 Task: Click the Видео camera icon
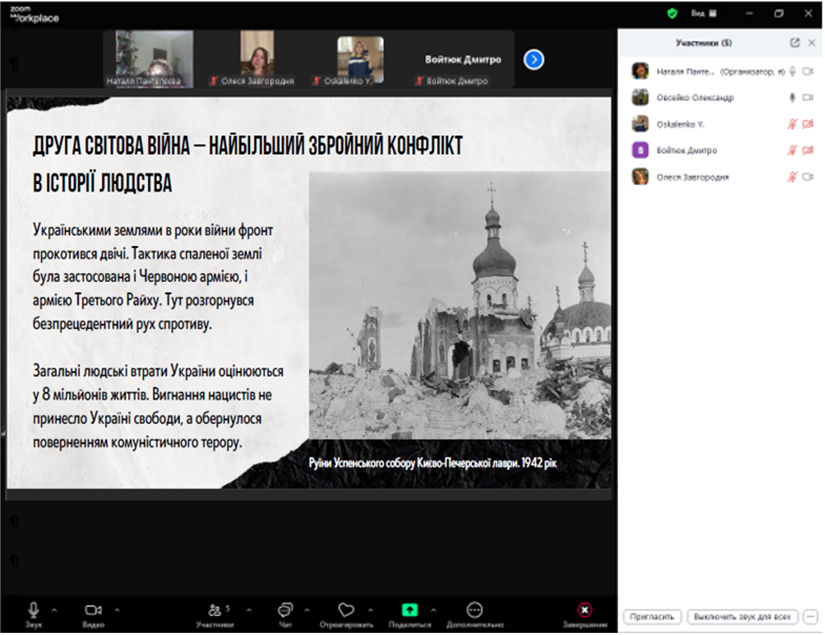coord(94,608)
